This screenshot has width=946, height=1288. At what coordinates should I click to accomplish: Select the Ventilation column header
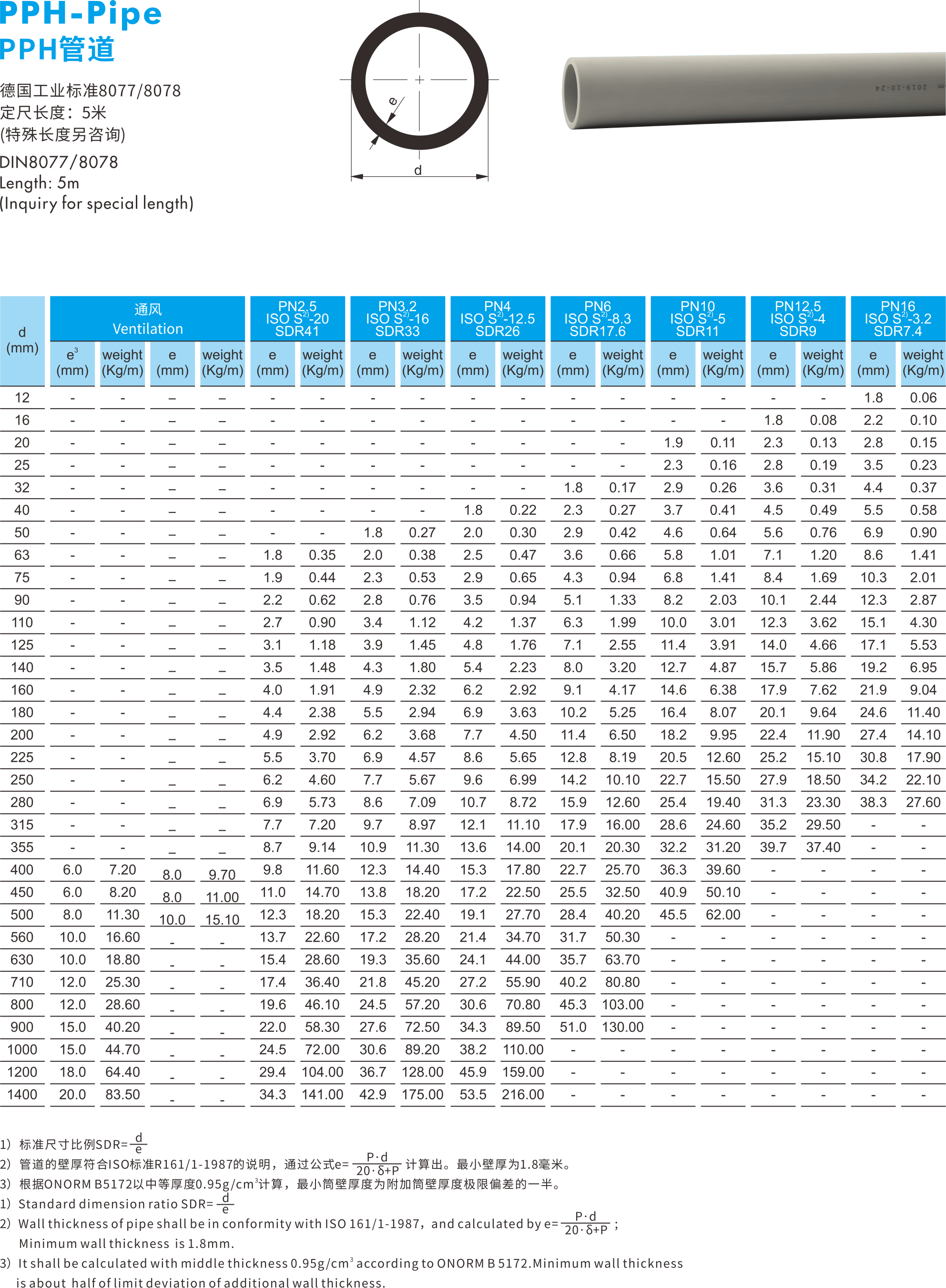148,319
